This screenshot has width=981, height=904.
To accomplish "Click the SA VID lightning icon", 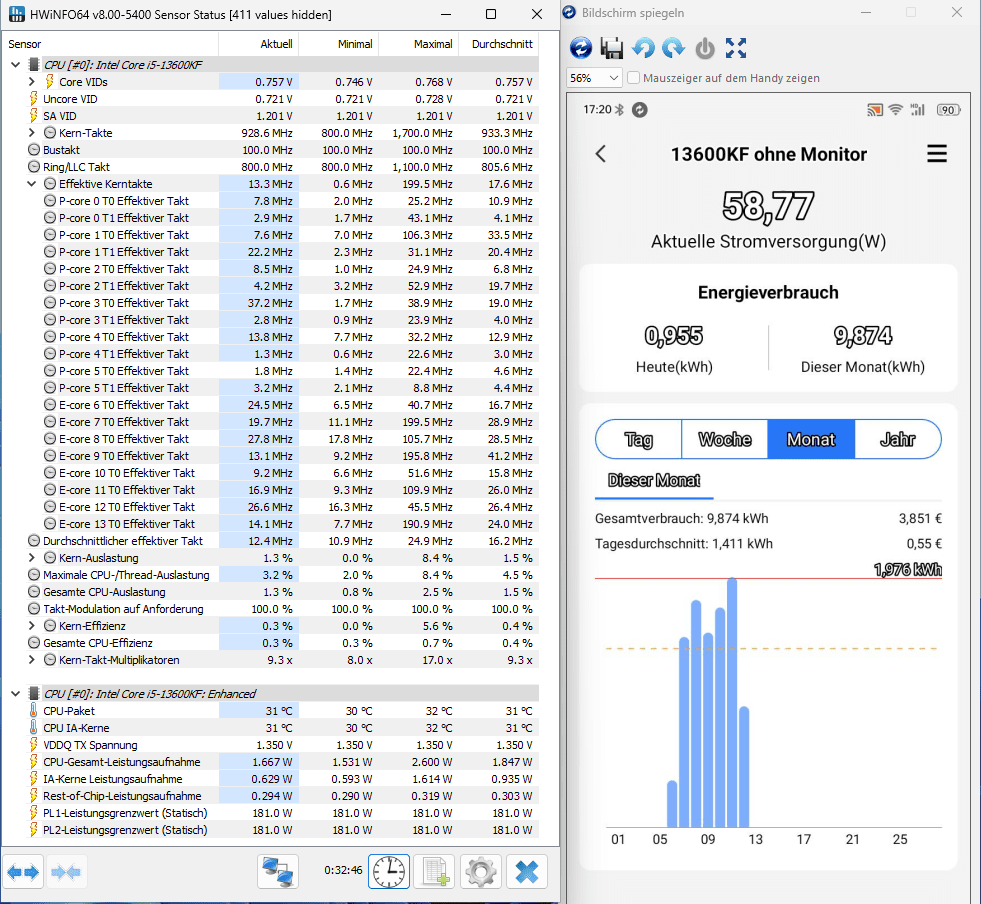I will [34, 116].
